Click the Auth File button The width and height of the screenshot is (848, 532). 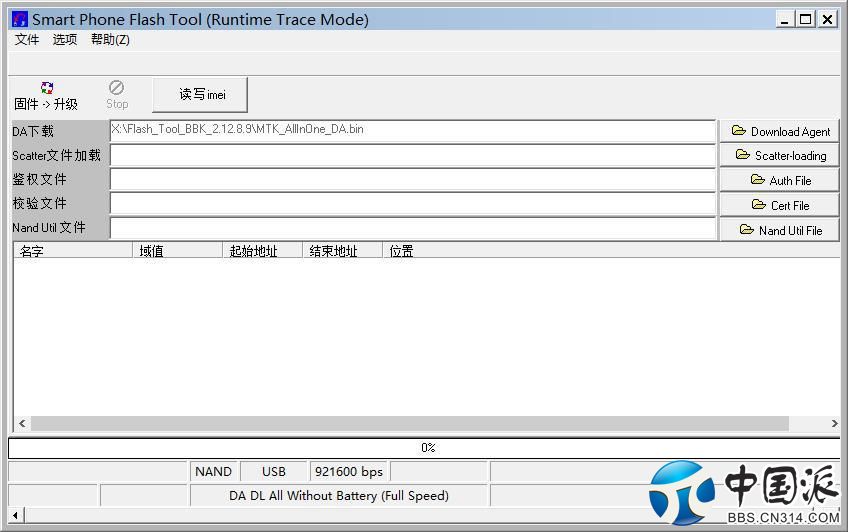779,180
